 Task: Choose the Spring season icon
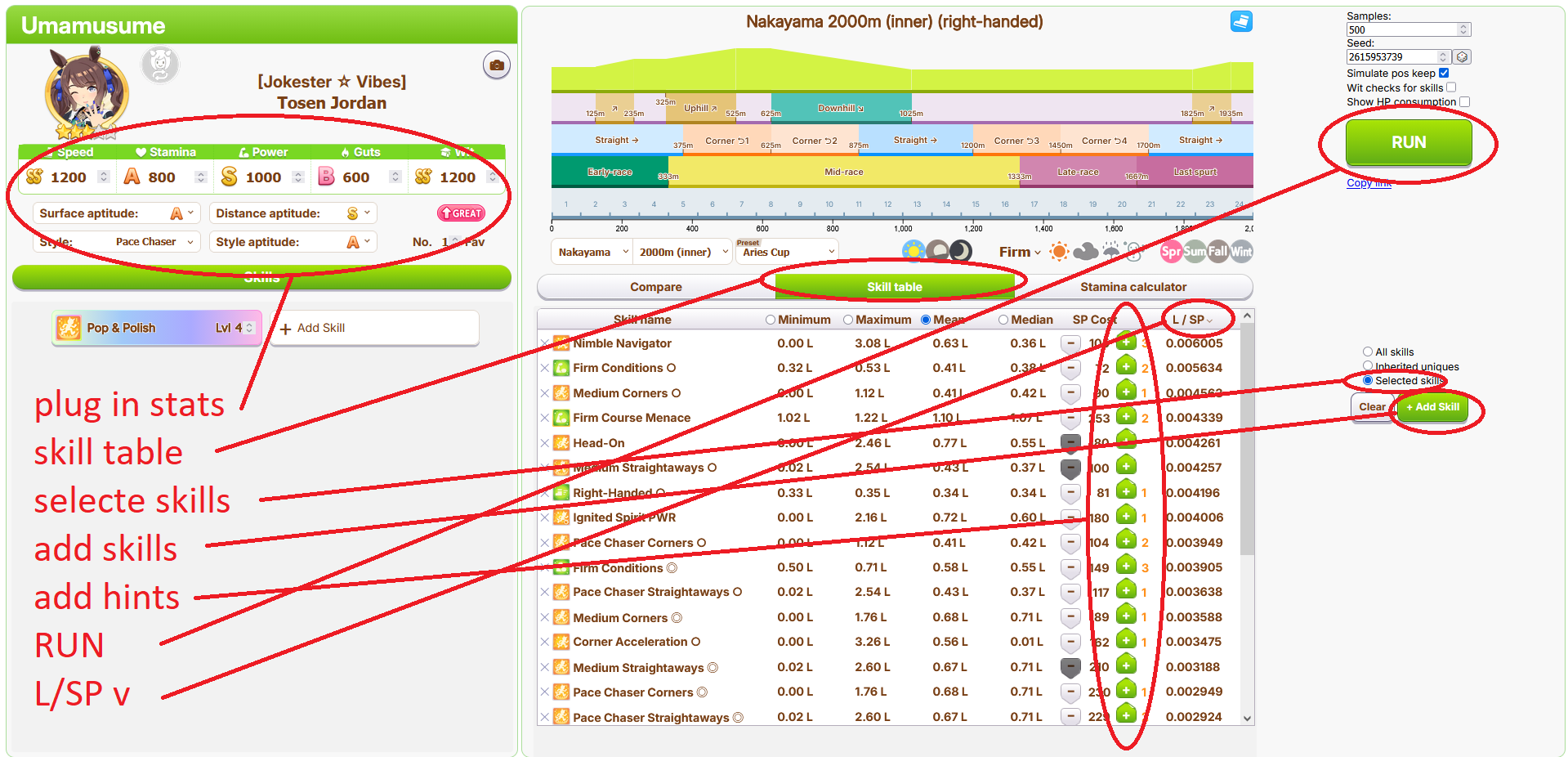tap(1171, 252)
